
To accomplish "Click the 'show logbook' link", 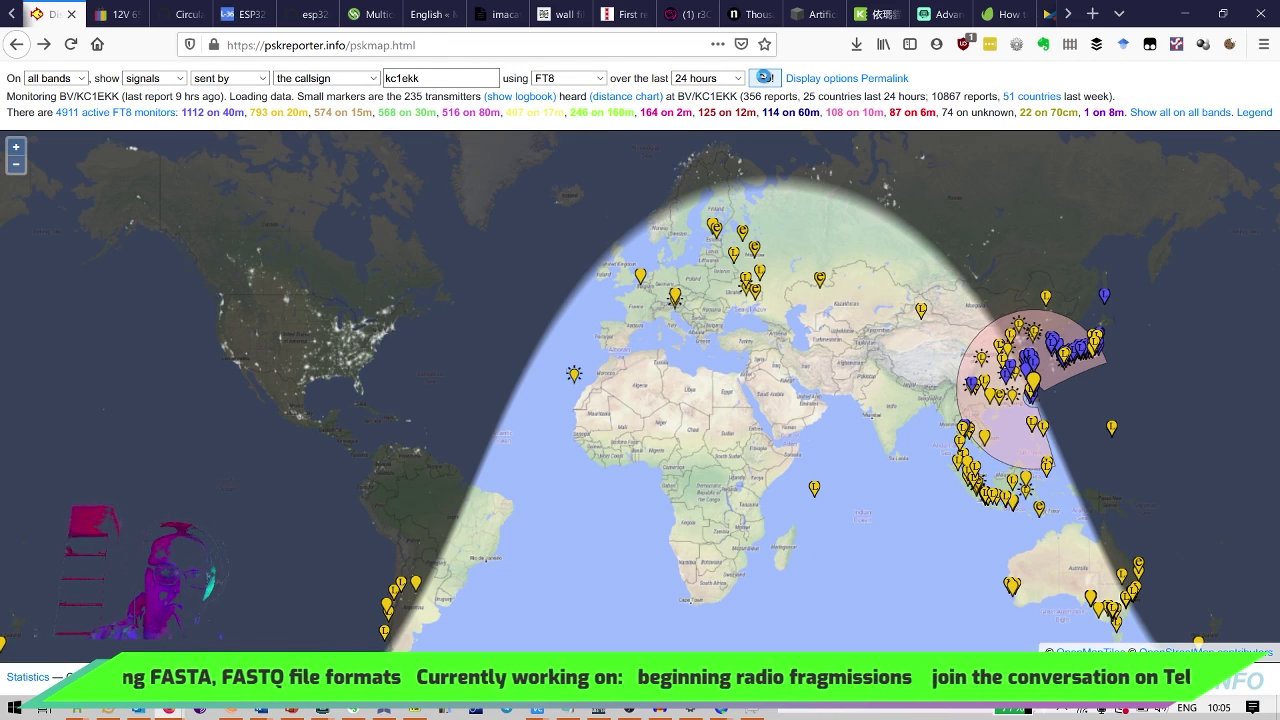I will point(520,96).
